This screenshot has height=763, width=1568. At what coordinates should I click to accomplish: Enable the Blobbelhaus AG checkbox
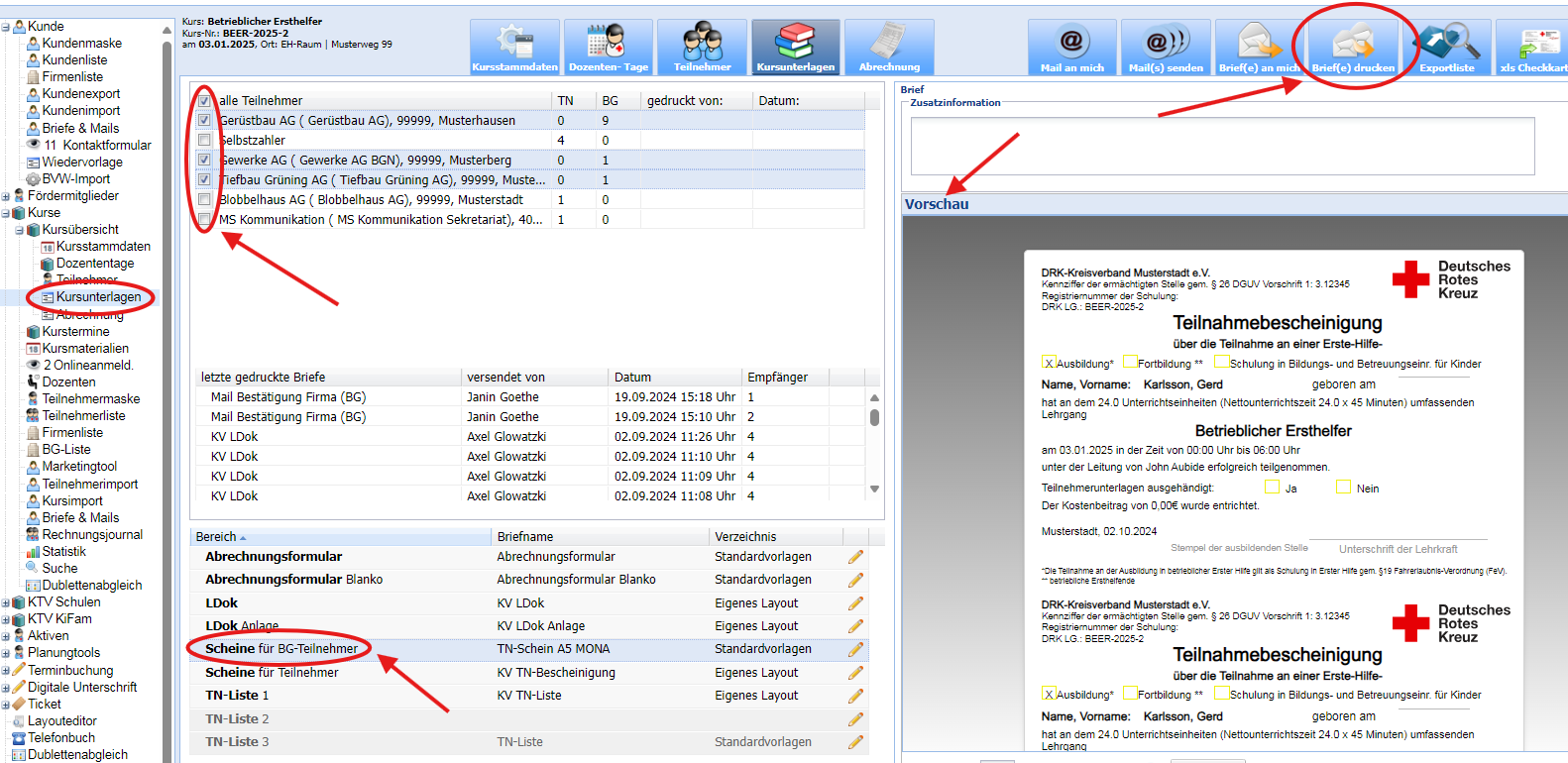(x=204, y=200)
